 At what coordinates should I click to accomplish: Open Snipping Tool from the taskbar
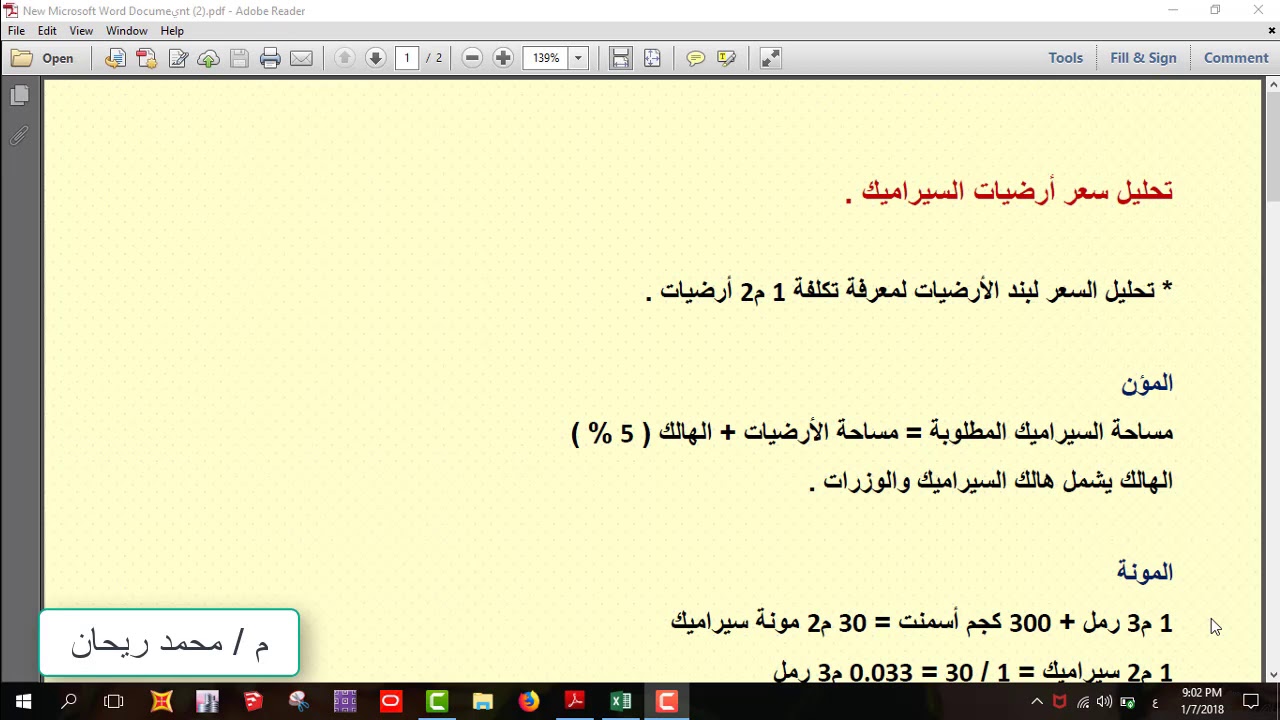click(299, 701)
